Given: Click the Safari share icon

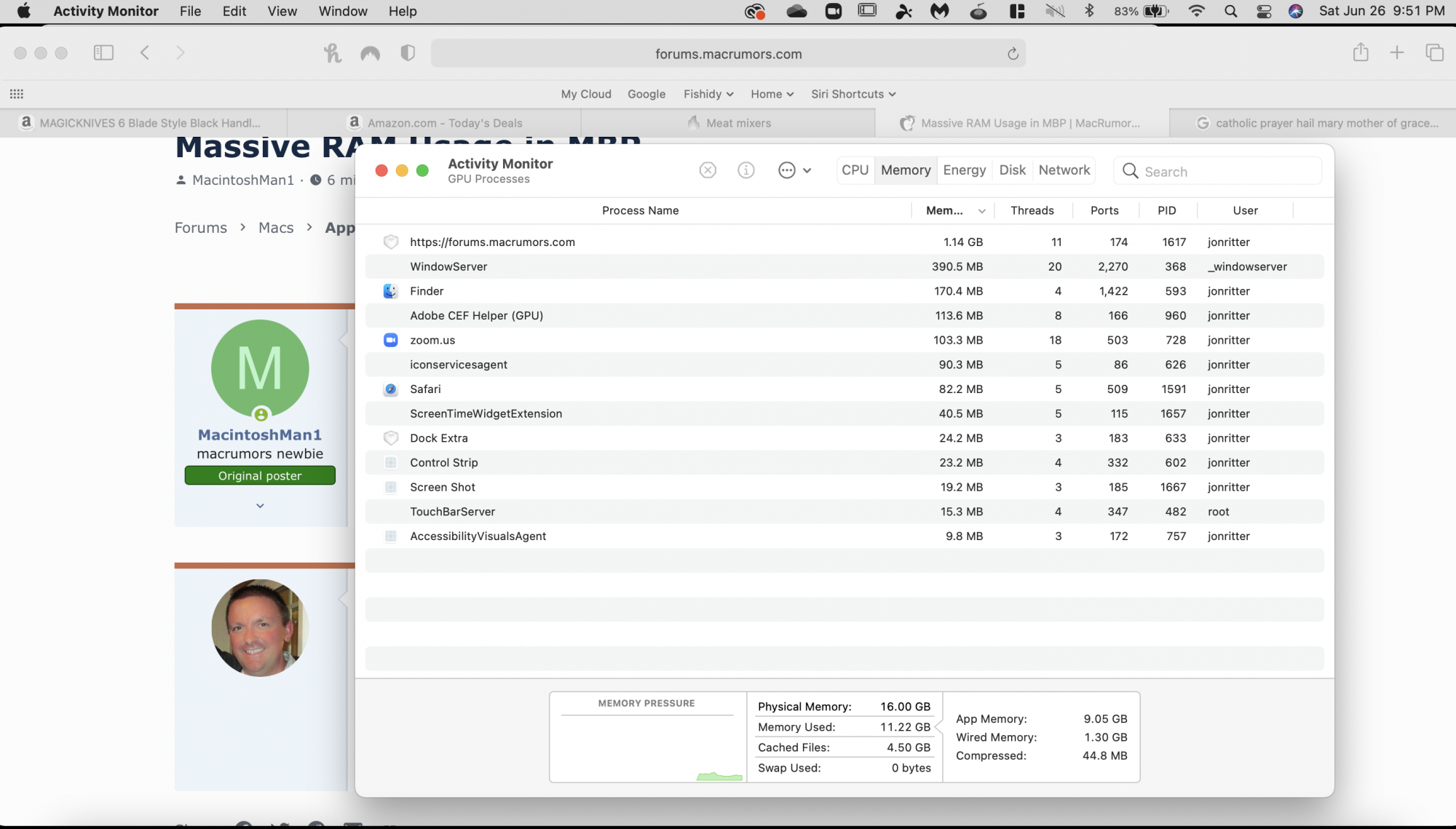Looking at the screenshot, I should [1361, 52].
